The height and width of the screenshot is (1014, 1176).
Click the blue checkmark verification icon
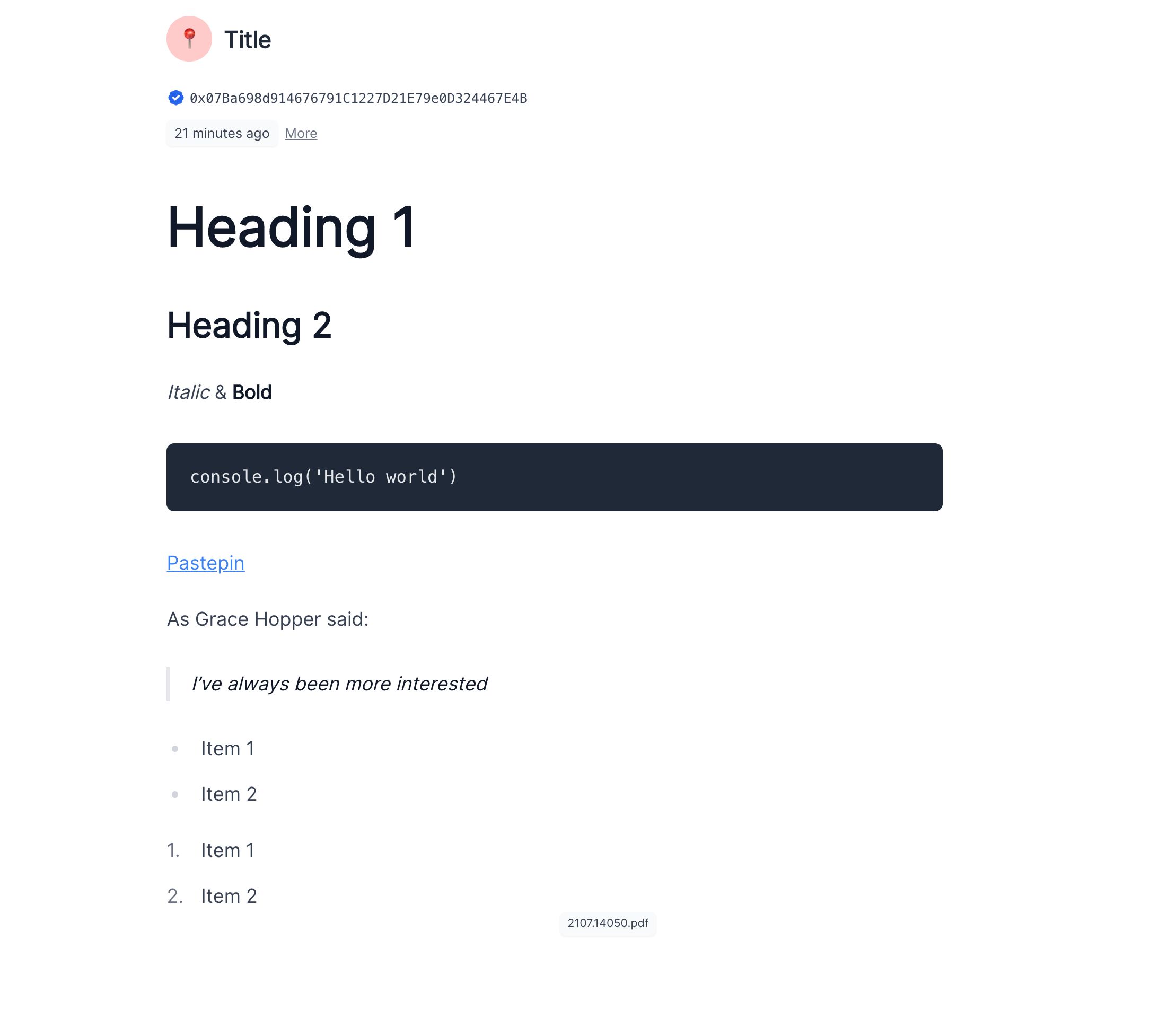[175, 98]
